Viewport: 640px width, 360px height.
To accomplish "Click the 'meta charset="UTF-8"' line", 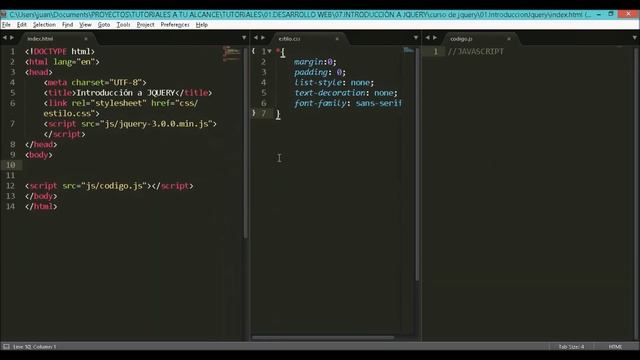I will (95, 82).
